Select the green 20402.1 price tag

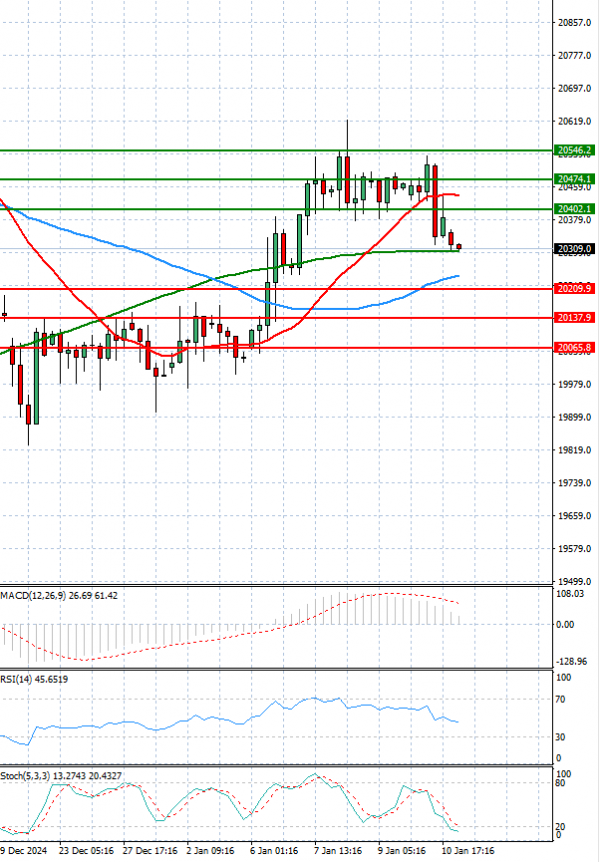tap(574, 209)
